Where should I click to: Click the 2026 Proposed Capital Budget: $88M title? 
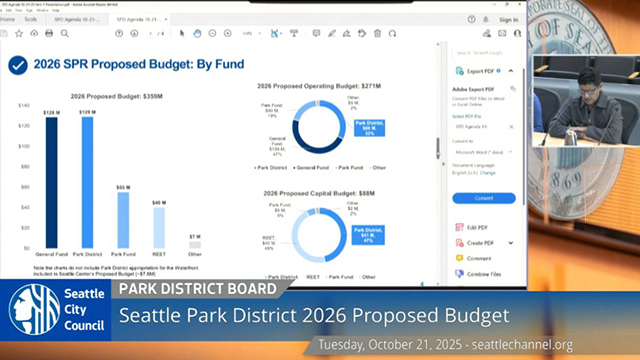click(319, 193)
